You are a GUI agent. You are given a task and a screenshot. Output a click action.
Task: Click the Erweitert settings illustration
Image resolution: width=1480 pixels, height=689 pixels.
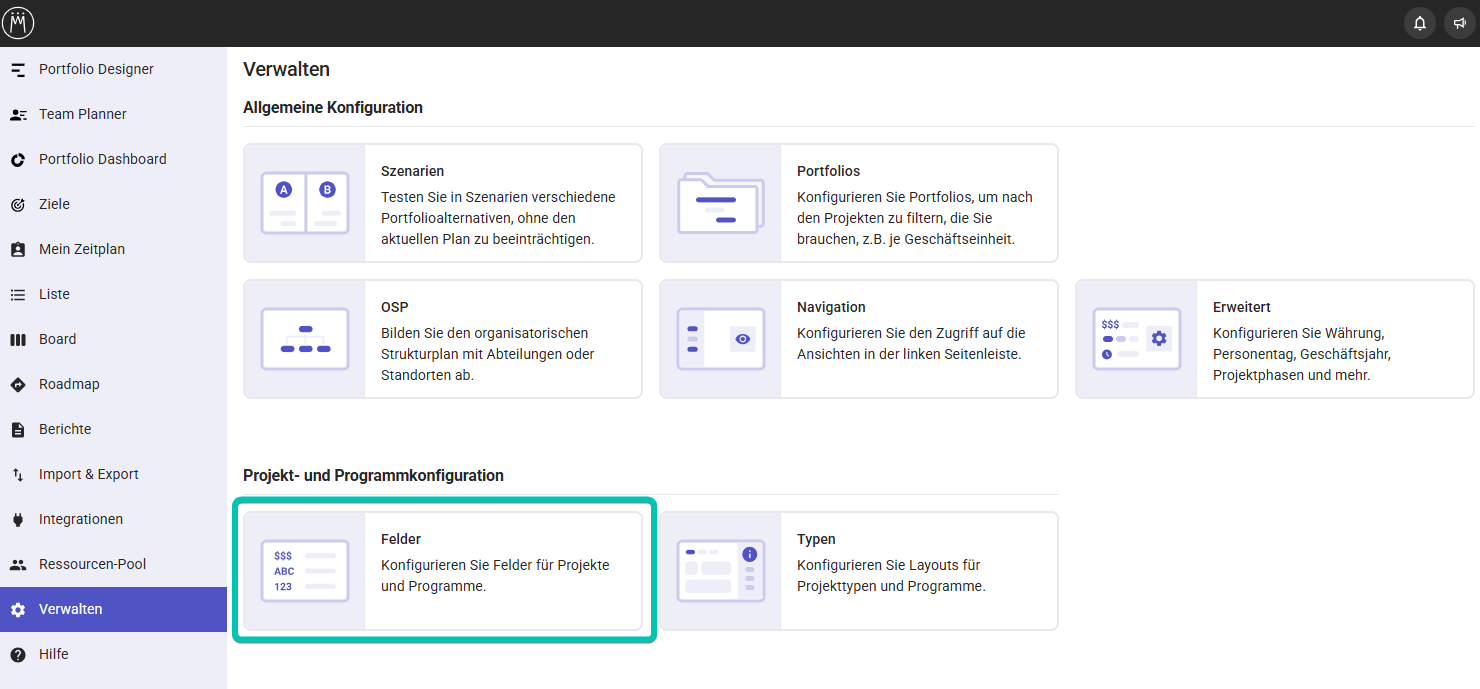pos(1136,339)
